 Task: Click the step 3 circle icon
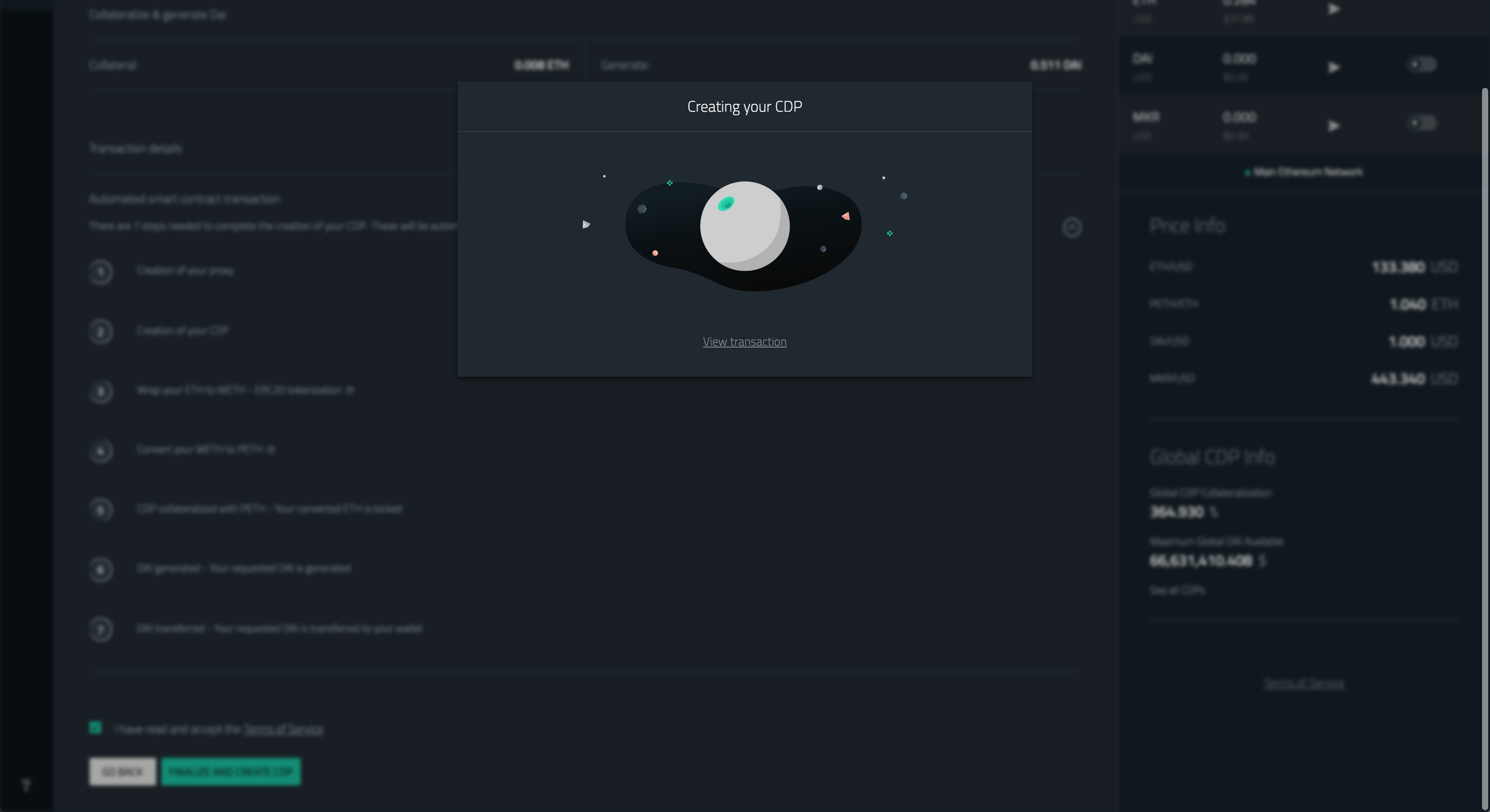[101, 392]
